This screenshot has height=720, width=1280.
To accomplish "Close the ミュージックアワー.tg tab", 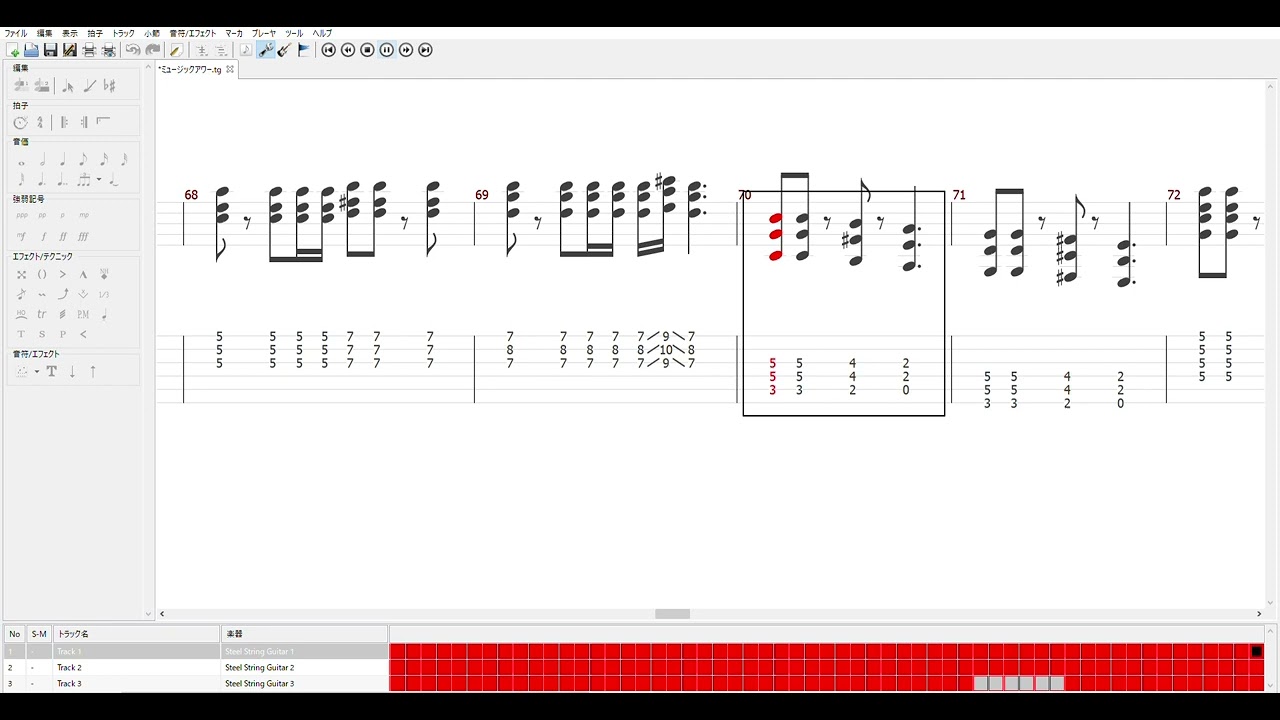I will 230,70.
